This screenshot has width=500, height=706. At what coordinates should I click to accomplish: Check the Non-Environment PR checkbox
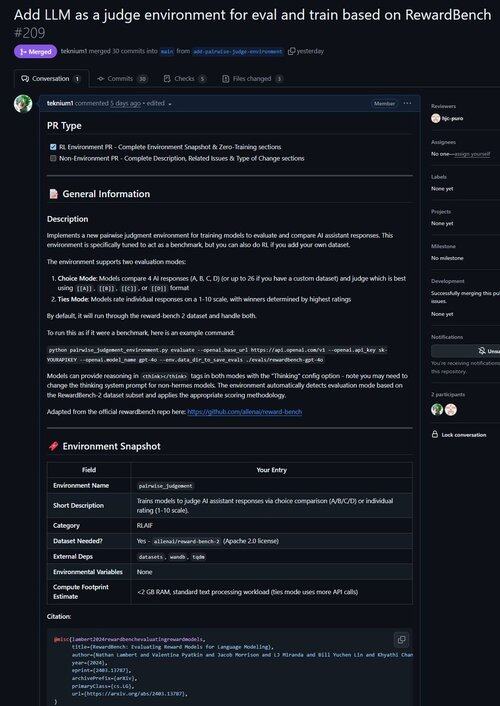coord(53,158)
